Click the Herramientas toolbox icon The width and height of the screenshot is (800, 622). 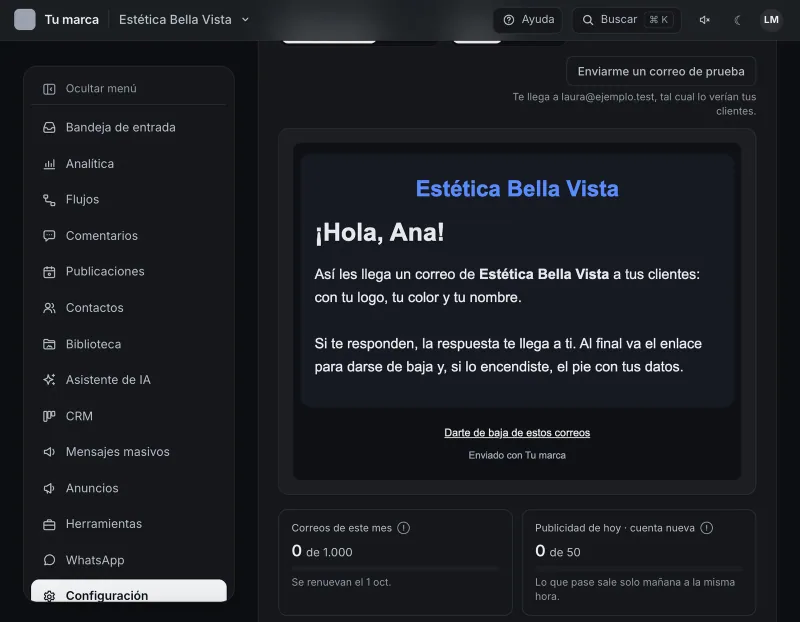[49, 525]
